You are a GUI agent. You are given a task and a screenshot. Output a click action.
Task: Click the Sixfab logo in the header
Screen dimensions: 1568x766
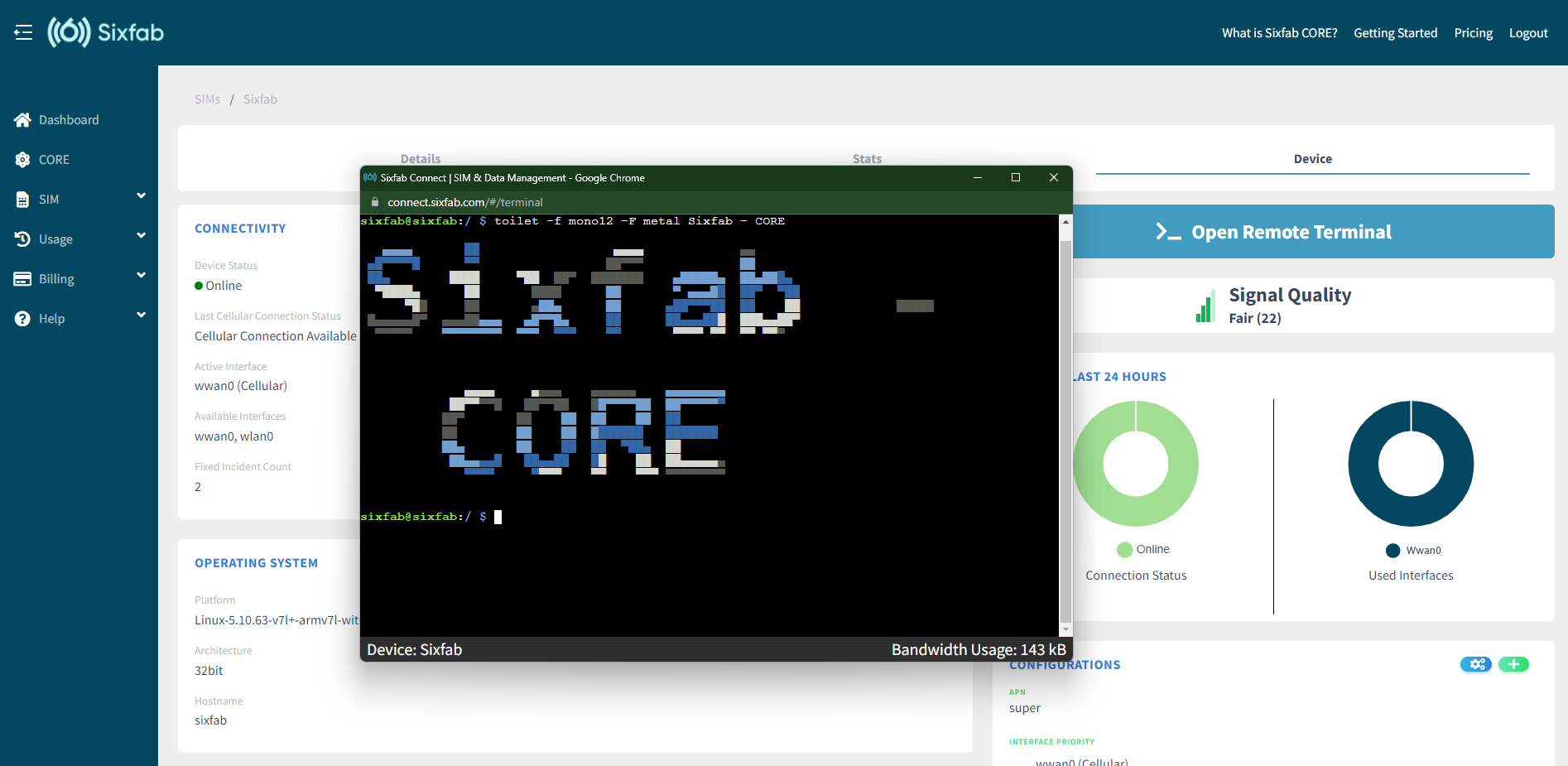click(106, 32)
